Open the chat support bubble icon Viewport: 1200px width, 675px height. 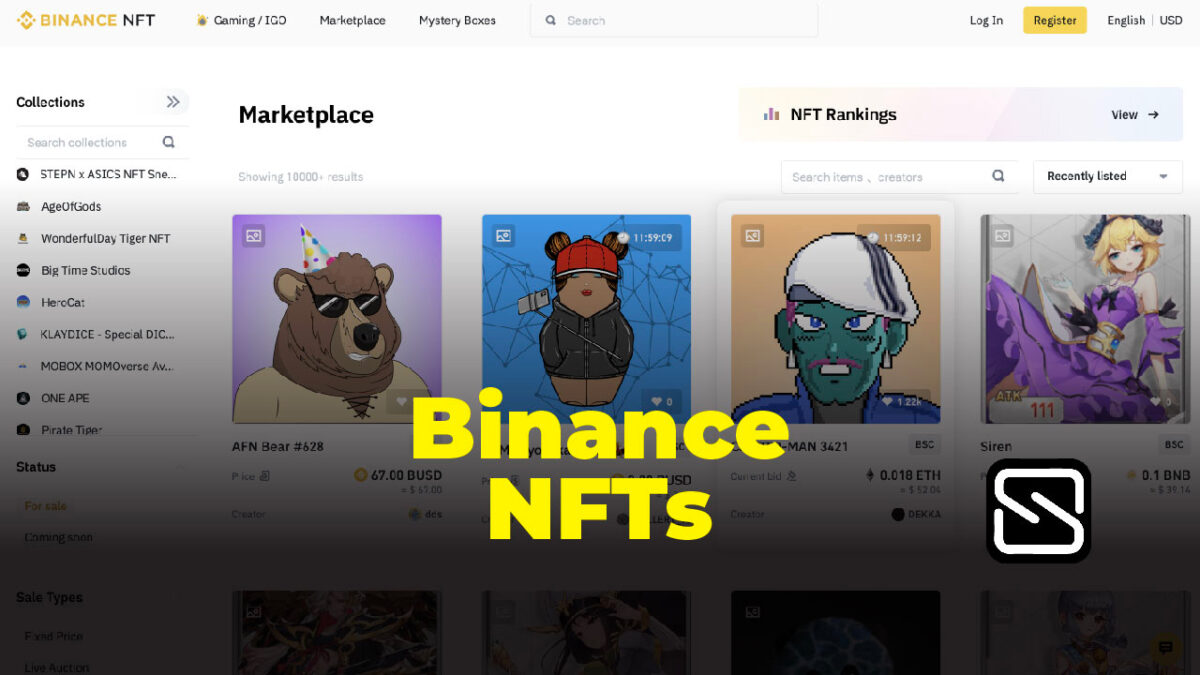pyautogui.click(x=1165, y=647)
